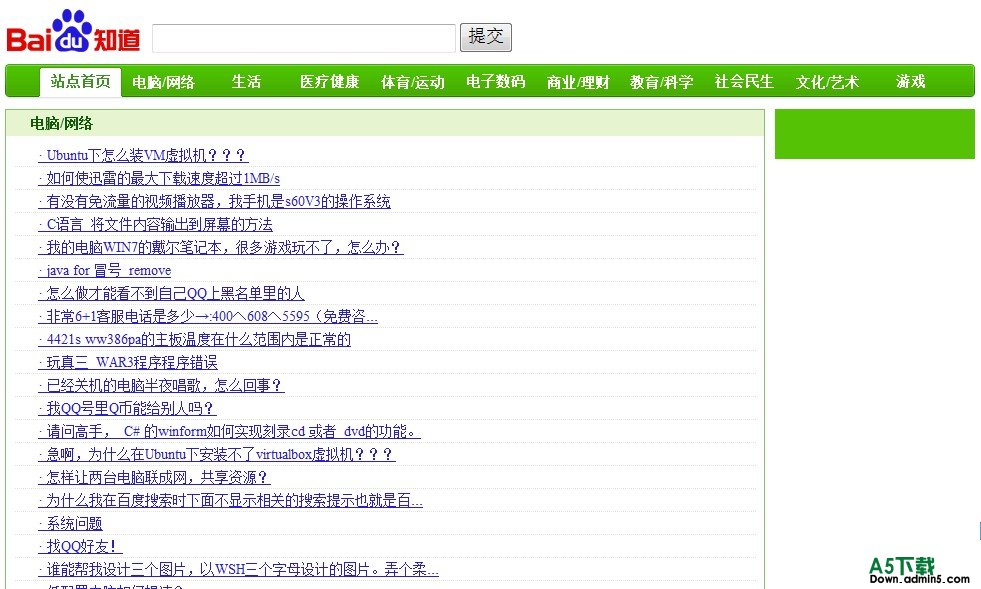Screen dimensions: 981x589
Task: Select 游戏 in the navigation bar
Action: [910, 82]
